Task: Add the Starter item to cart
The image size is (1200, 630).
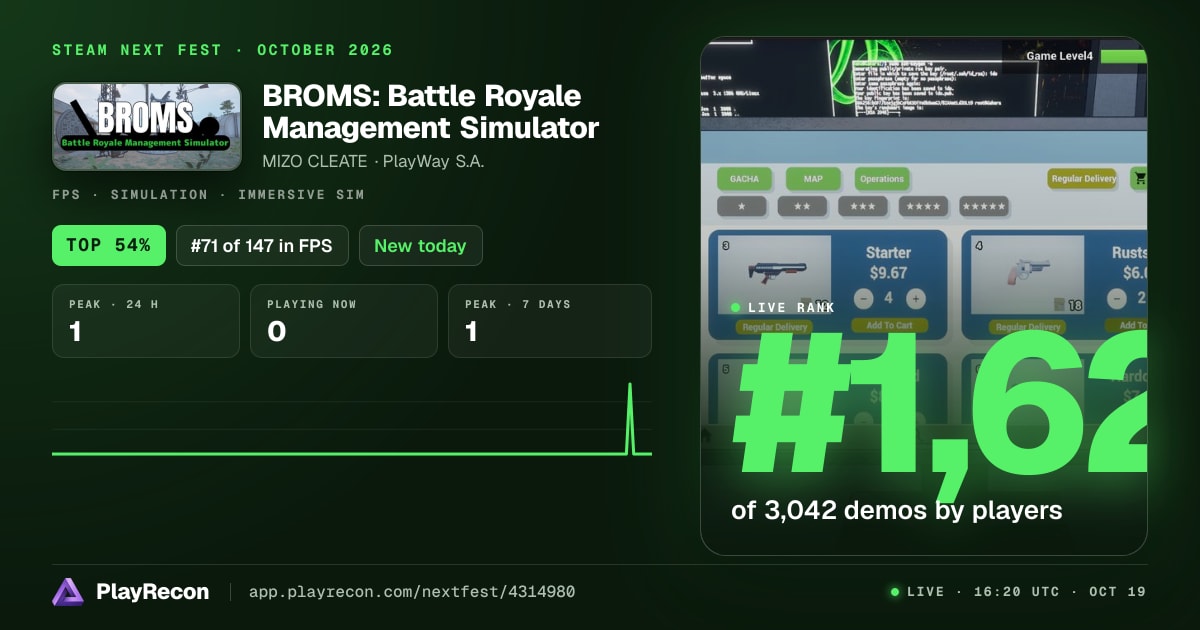Action: click(889, 325)
